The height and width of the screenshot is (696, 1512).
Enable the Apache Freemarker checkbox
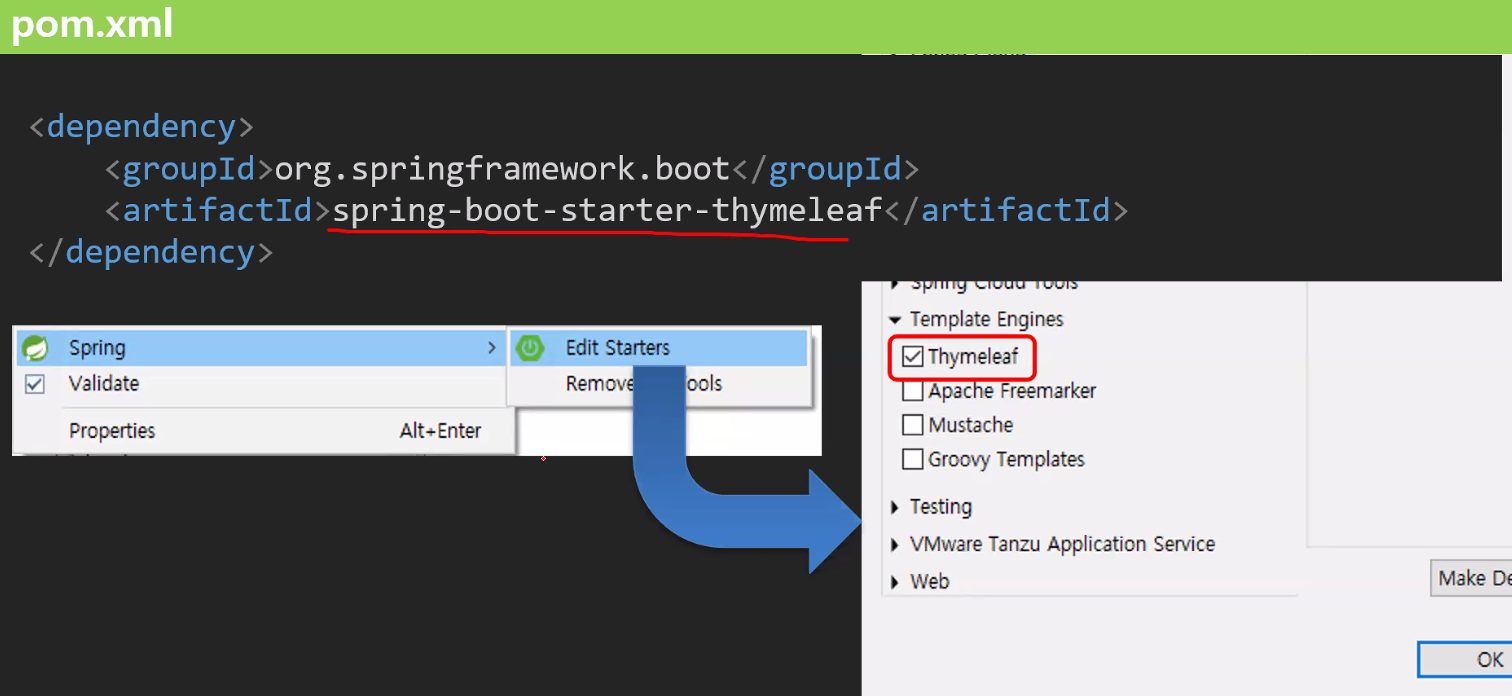click(912, 391)
